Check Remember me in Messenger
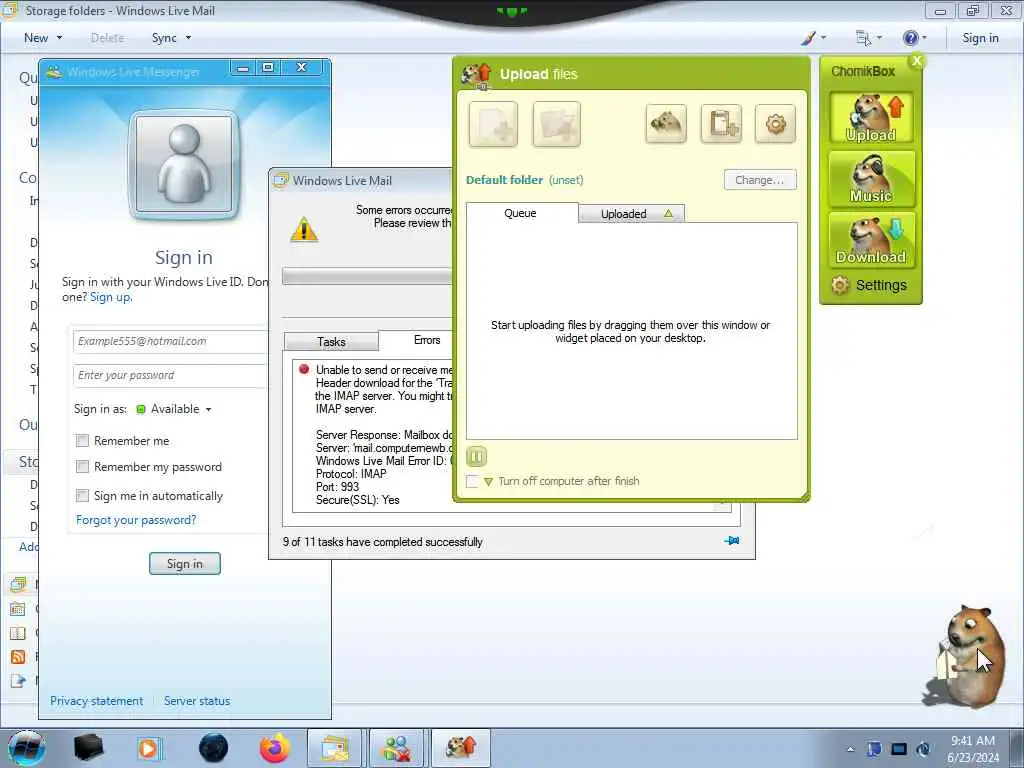The image size is (1024, 768). point(82,441)
